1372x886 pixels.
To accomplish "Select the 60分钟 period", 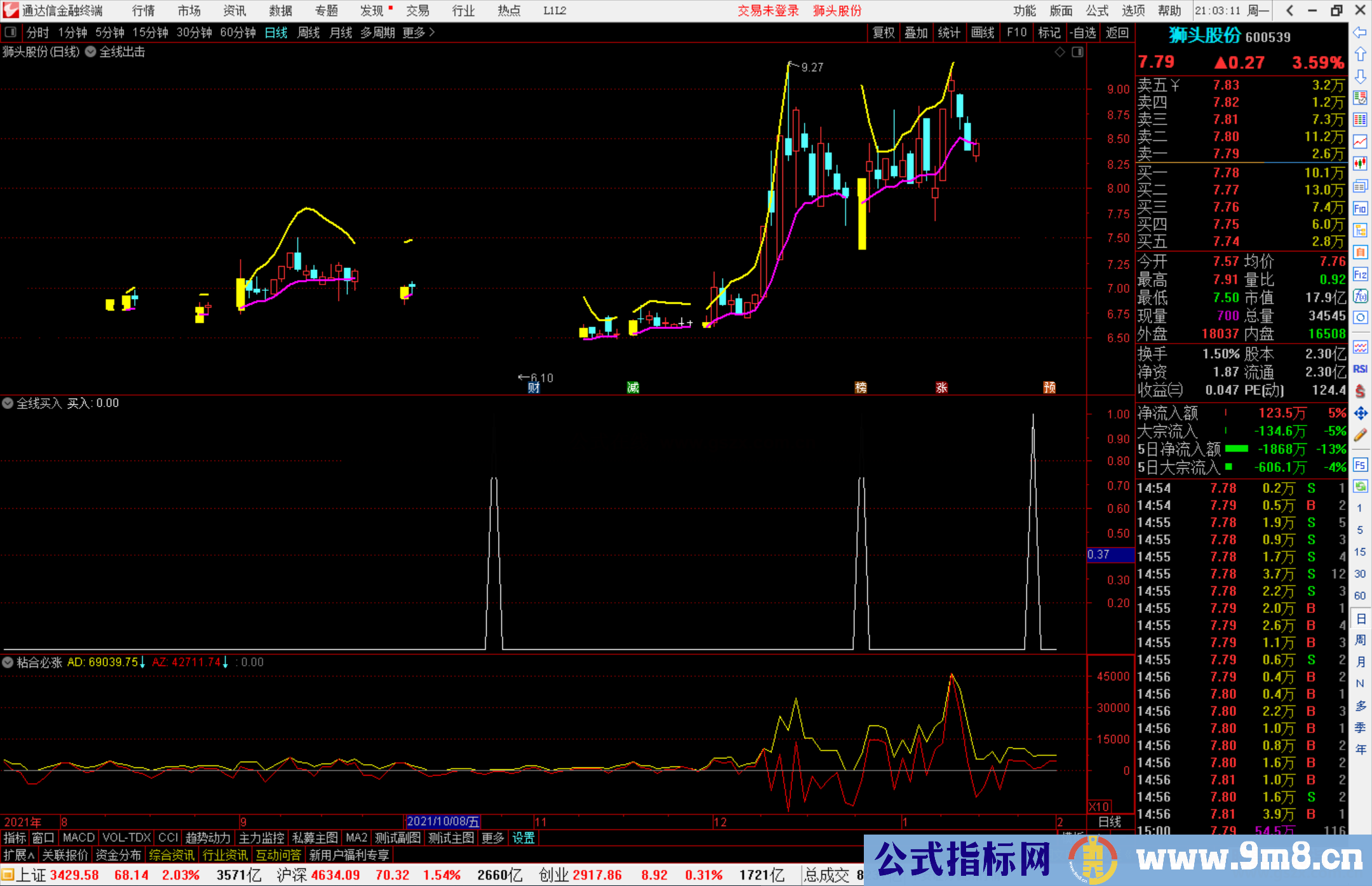I will (x=238, y=32).
